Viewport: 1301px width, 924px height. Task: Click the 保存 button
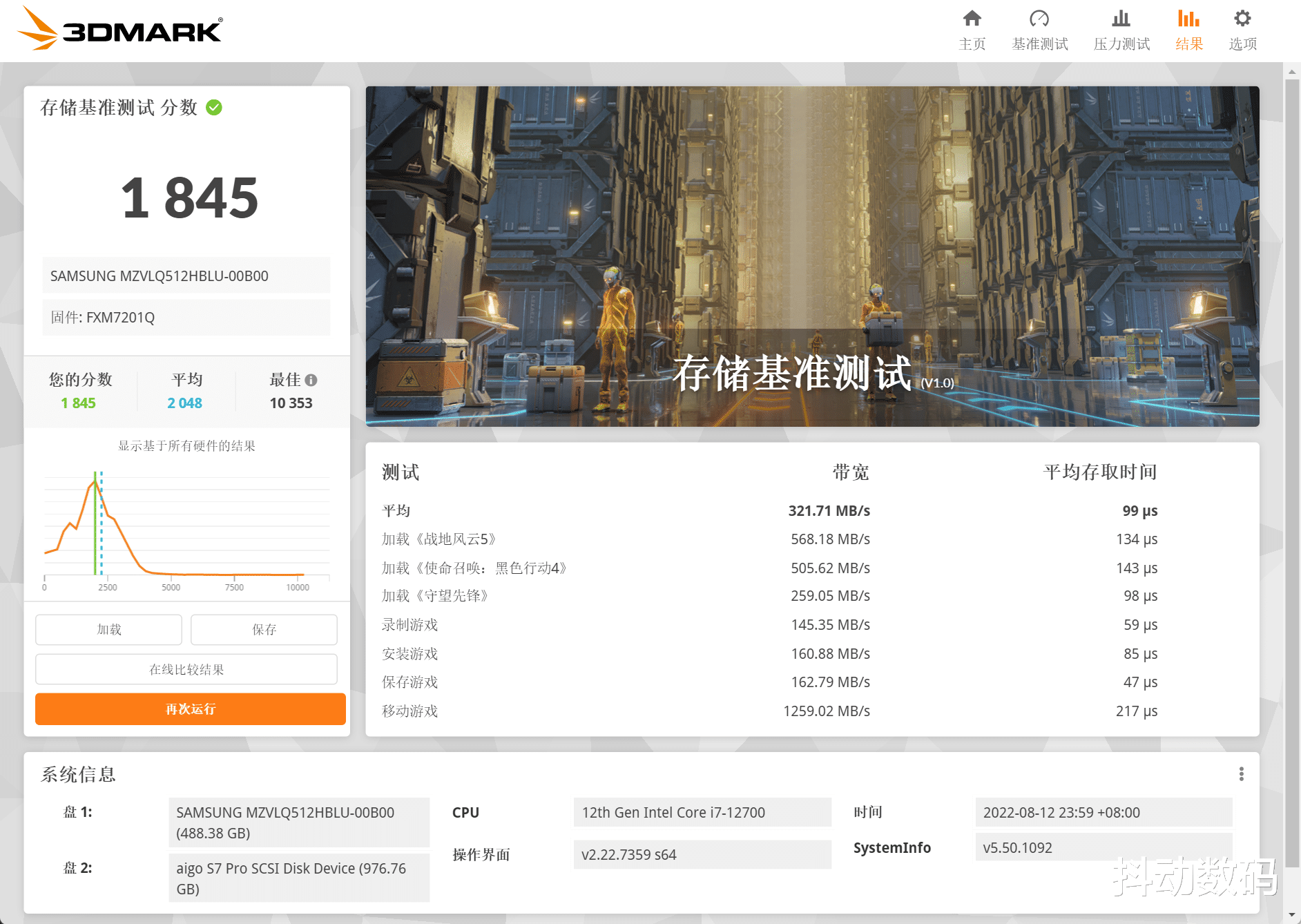[264, 629]
